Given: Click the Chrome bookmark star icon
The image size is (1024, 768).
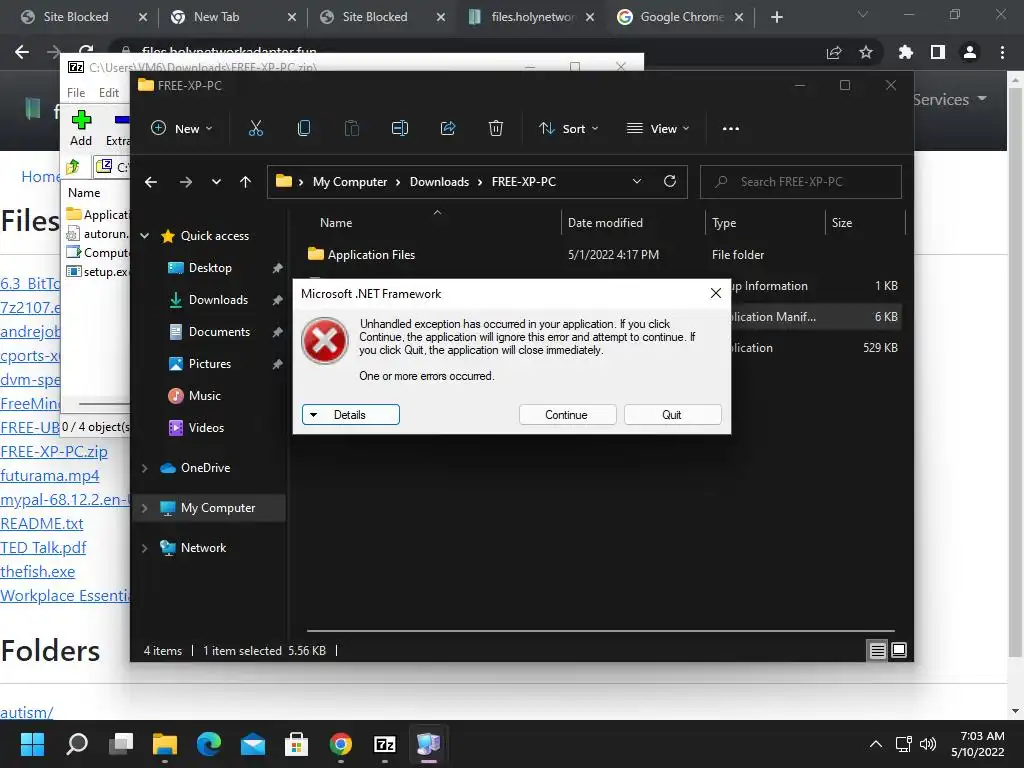Looking at the screenshot, I should [x=866, y=52].
